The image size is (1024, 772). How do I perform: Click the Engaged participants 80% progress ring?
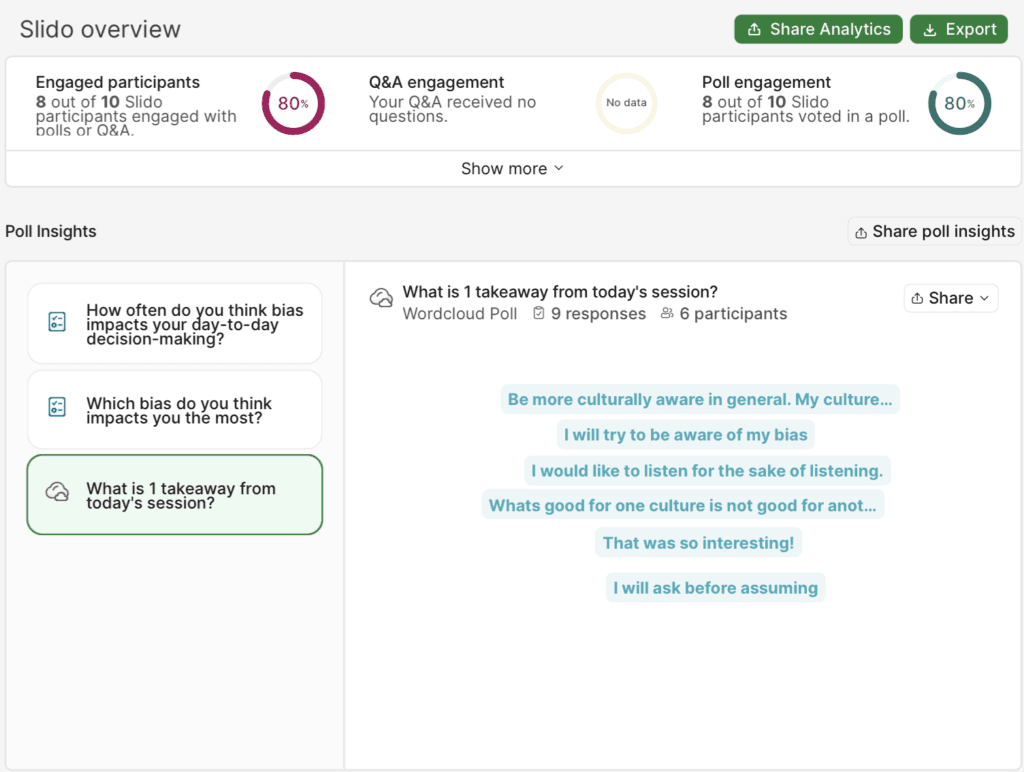click(x=292, y=103)
